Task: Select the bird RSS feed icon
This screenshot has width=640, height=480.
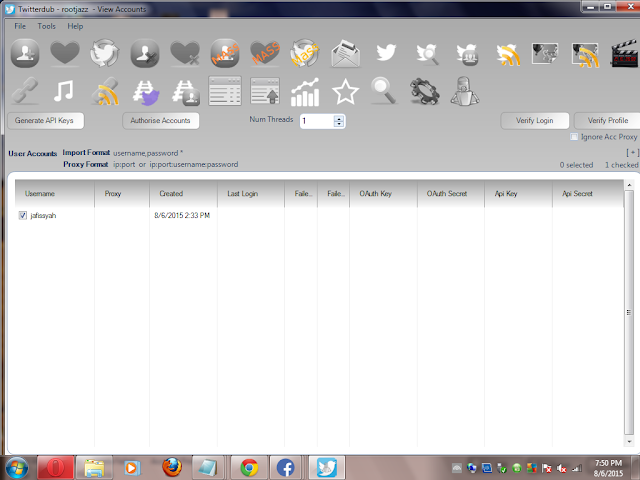Action: [508, 54]
